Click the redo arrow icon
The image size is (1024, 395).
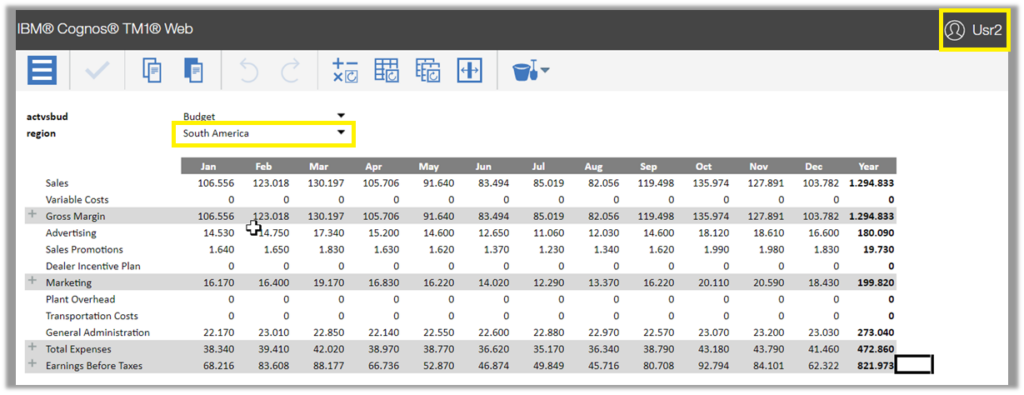[x=290, y=71]
